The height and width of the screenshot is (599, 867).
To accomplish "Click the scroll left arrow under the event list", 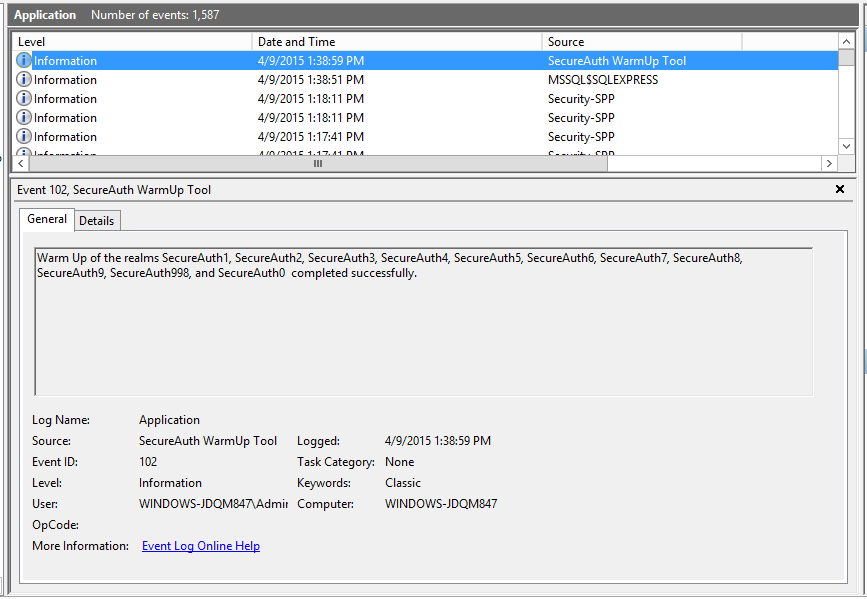I will 21,163.
